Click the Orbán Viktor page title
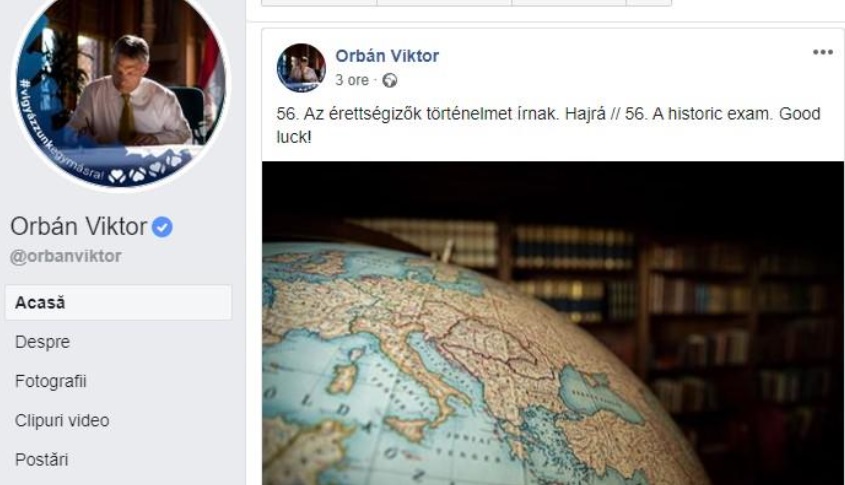 point(79,226)
